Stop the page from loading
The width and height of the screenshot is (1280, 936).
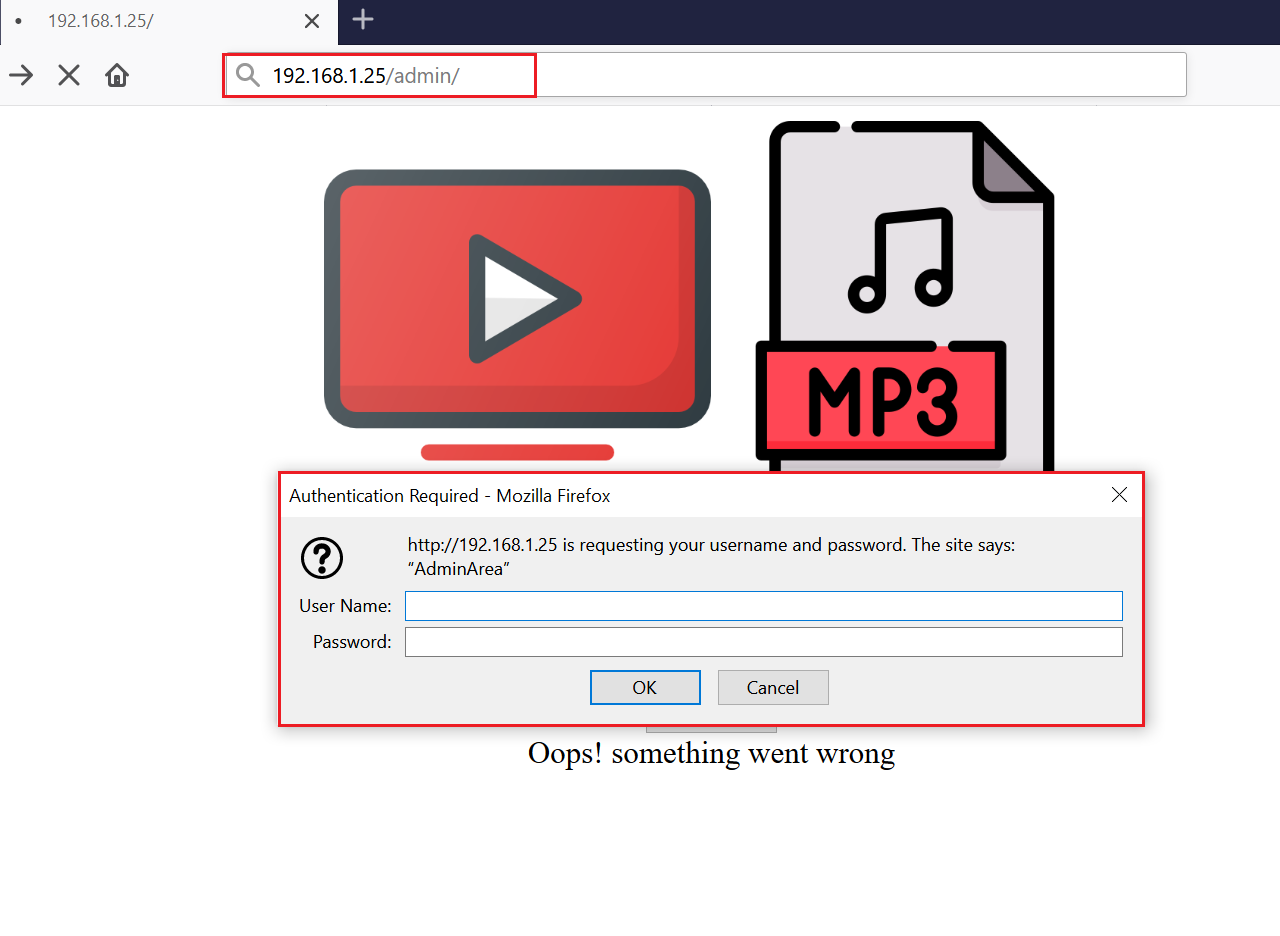pyautogui.click(x=69, y=75)
